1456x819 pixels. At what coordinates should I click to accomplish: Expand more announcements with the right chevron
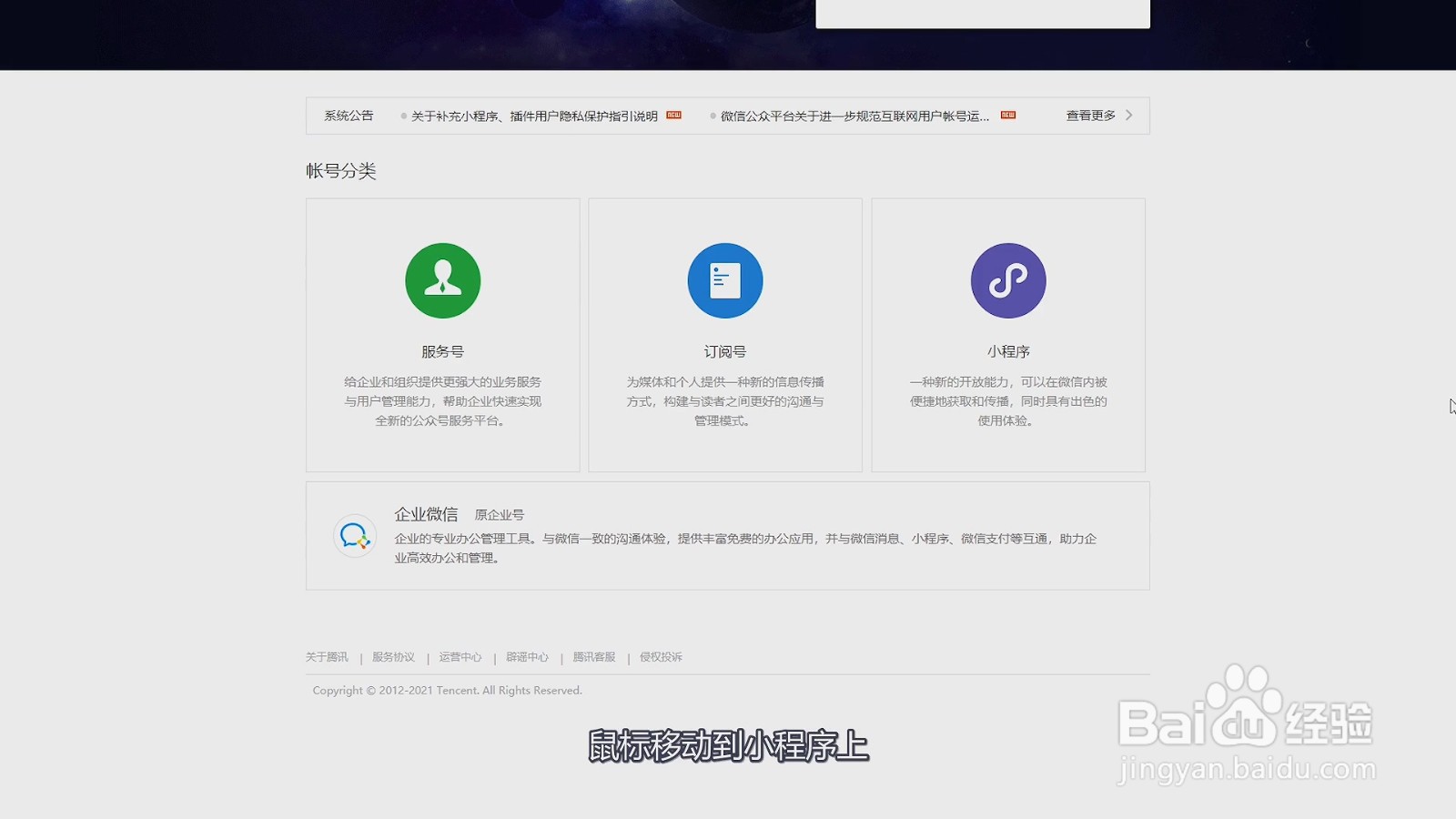(1128, 116)
